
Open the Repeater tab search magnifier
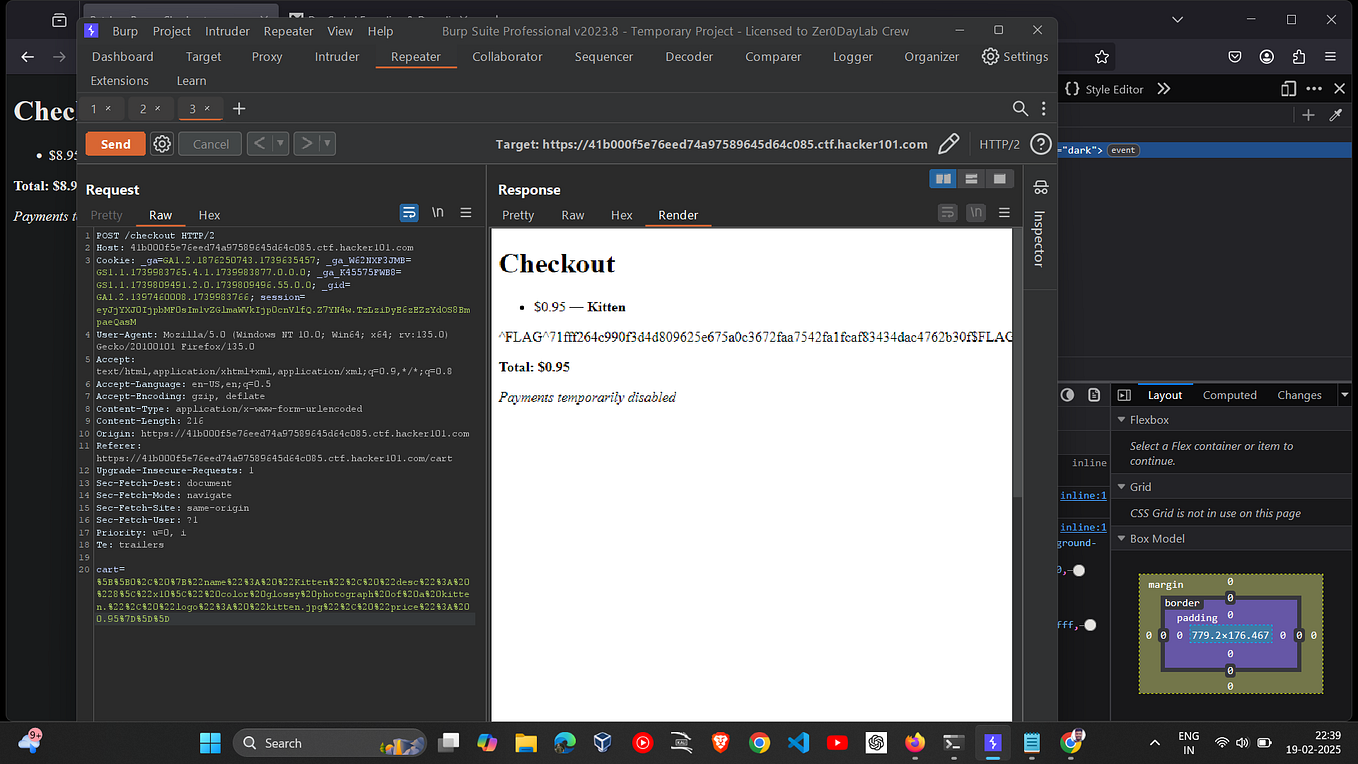coord(1019,108)
